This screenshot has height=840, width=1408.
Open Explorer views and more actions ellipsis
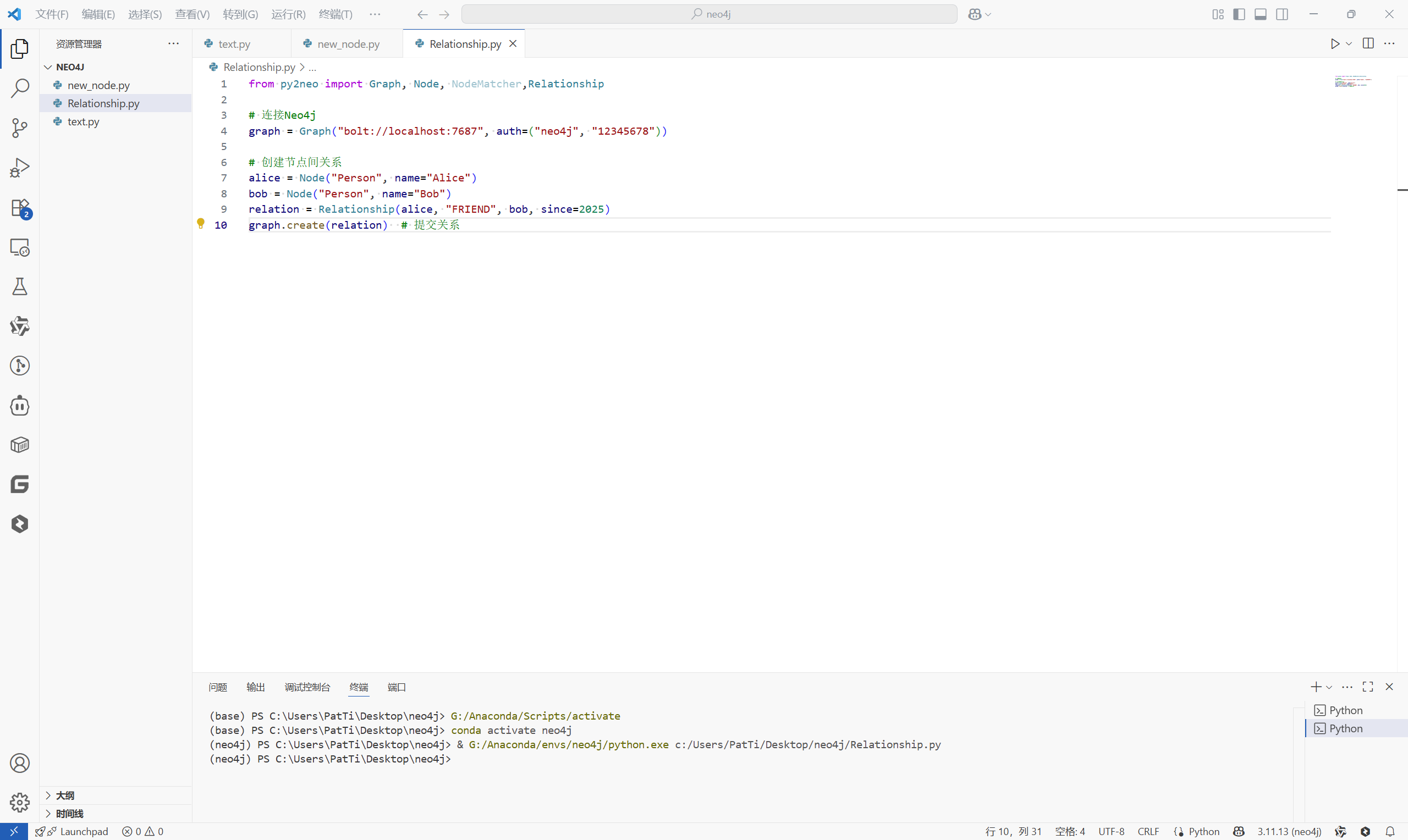(173, 43)
